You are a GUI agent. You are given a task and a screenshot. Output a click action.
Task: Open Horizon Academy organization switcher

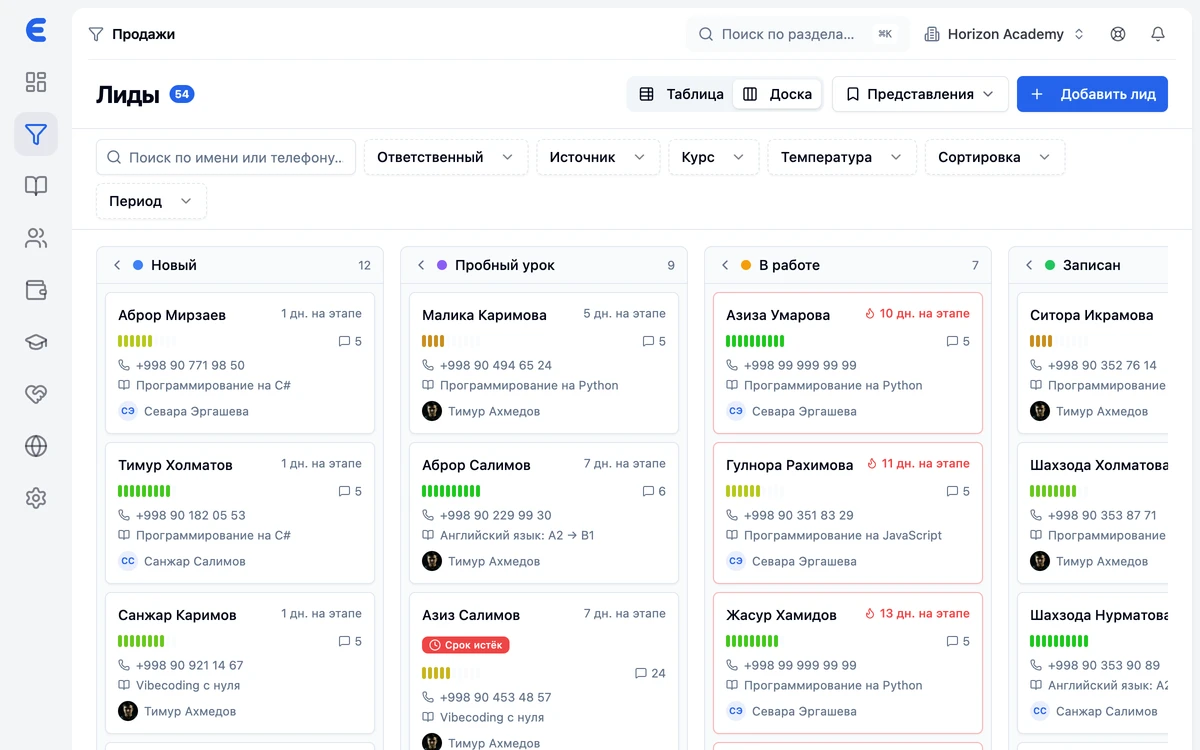pyautogui.click(x=1004, y=34)
